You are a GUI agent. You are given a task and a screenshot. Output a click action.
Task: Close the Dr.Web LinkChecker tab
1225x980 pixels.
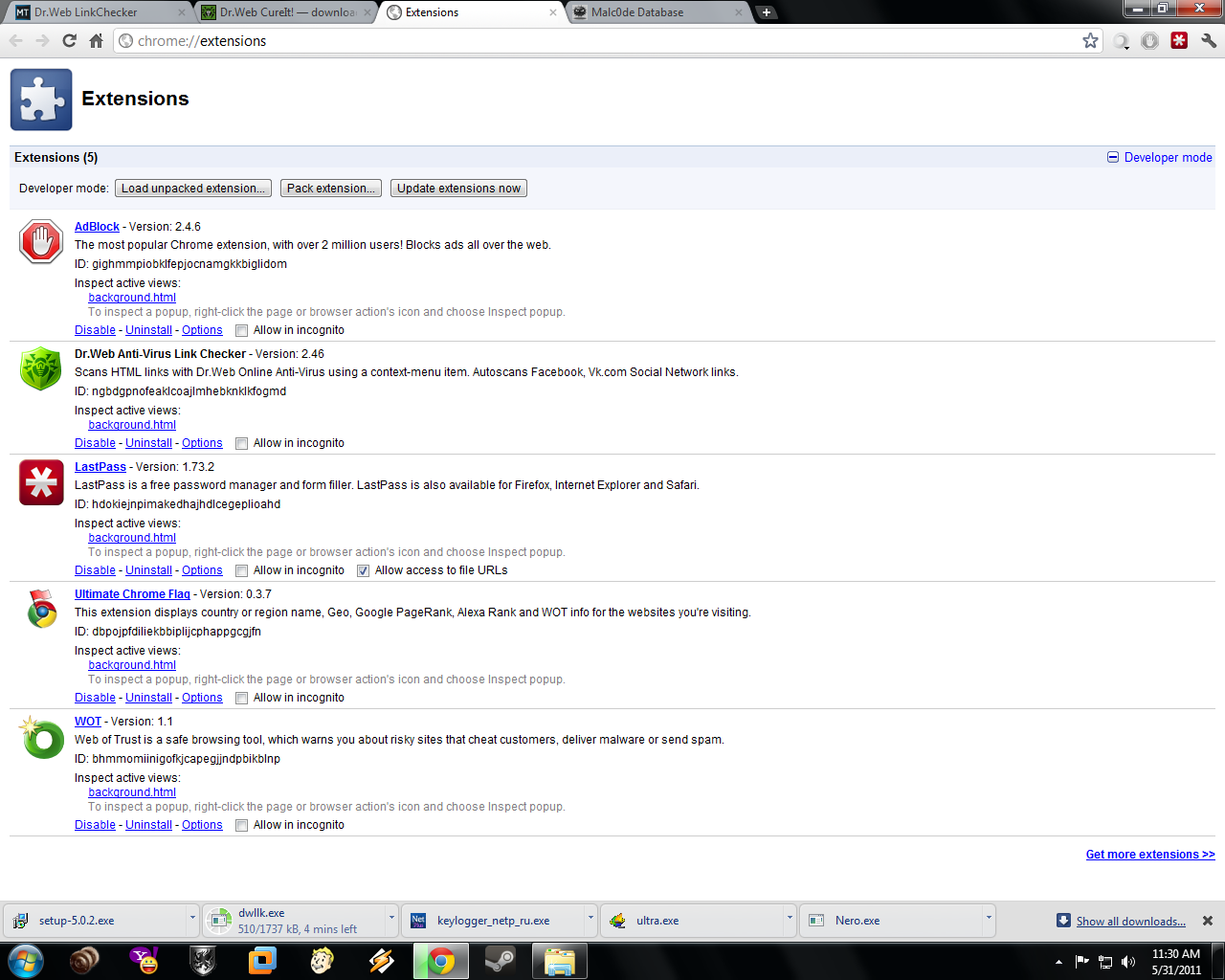182,12
